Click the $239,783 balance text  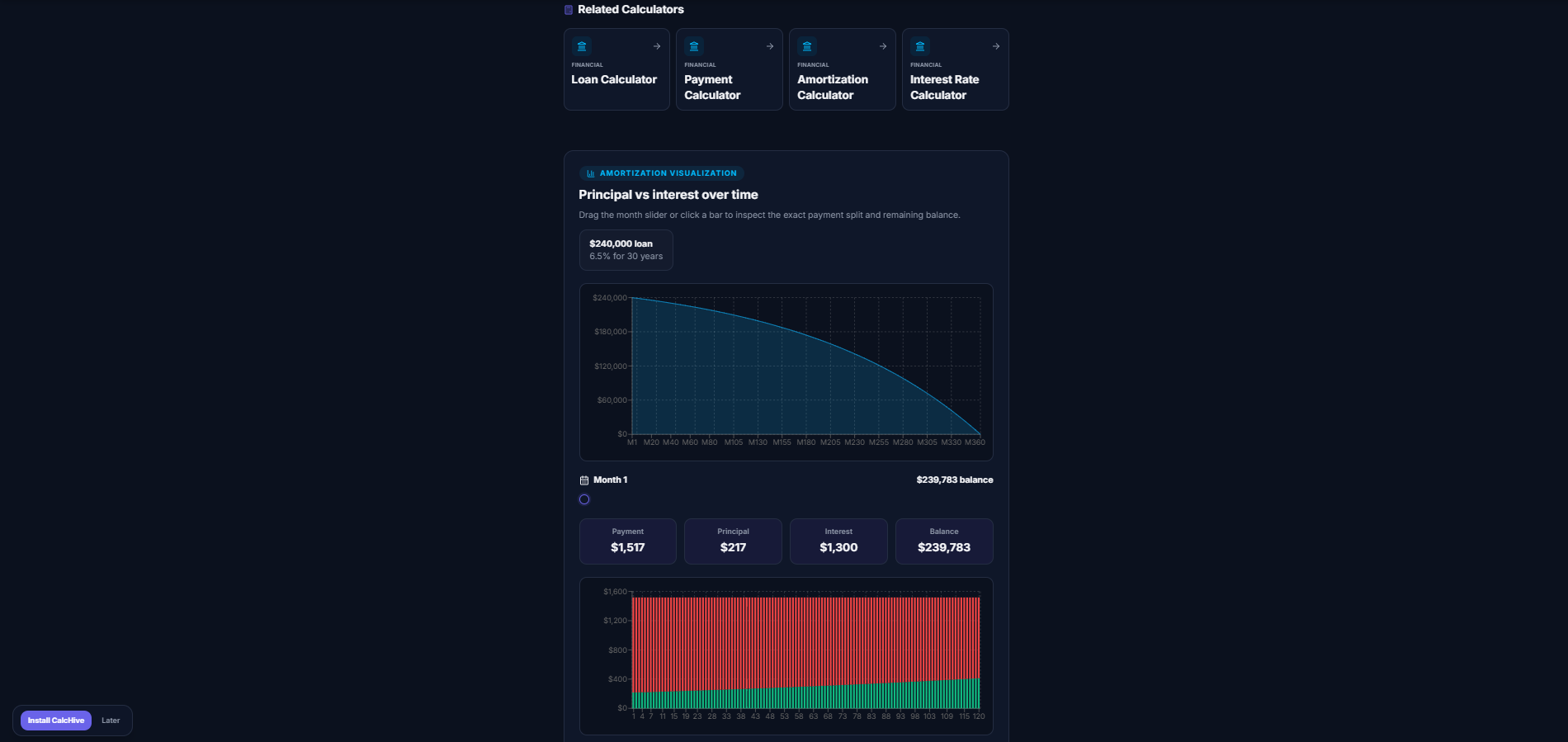pos(955,480)
